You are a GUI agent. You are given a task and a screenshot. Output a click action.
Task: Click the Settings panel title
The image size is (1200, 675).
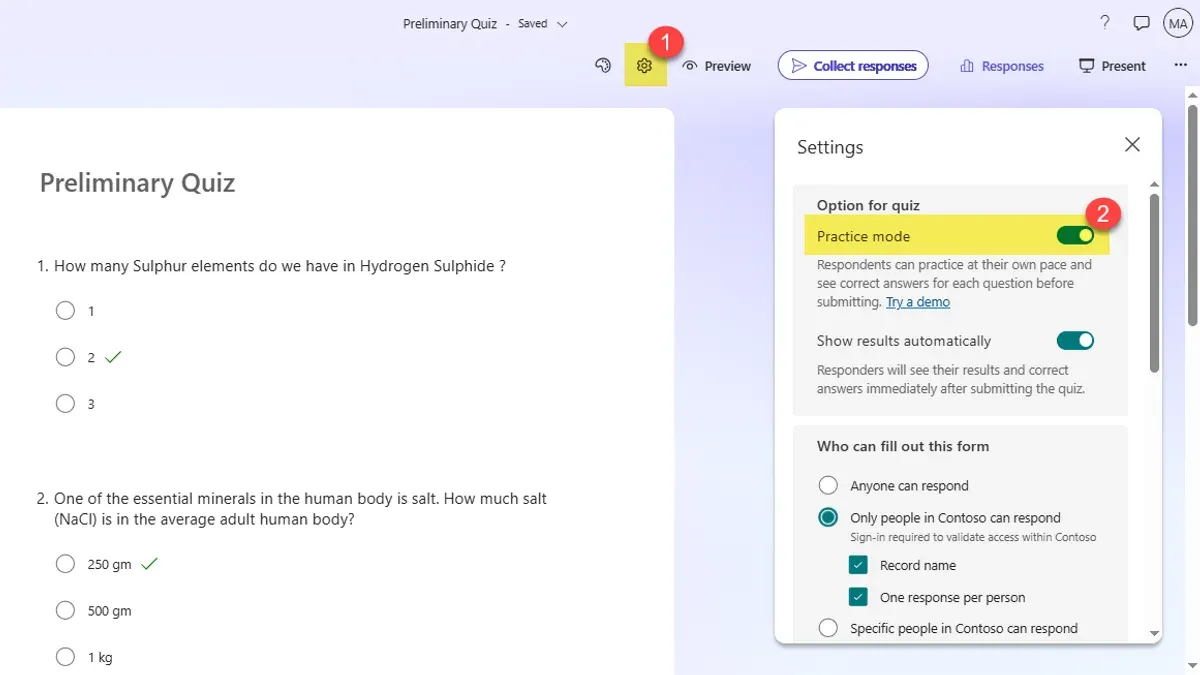830,147
